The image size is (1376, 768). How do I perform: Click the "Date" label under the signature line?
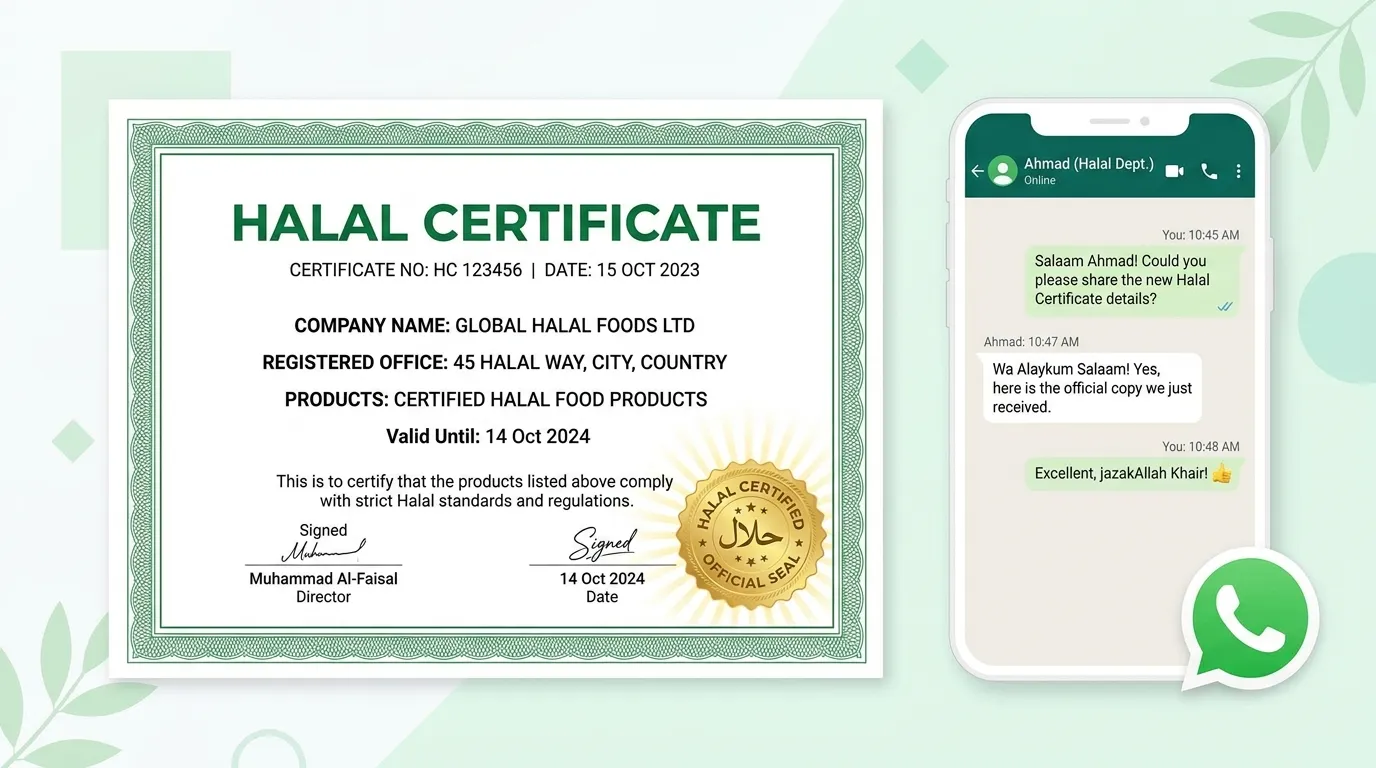click(602, 597)
